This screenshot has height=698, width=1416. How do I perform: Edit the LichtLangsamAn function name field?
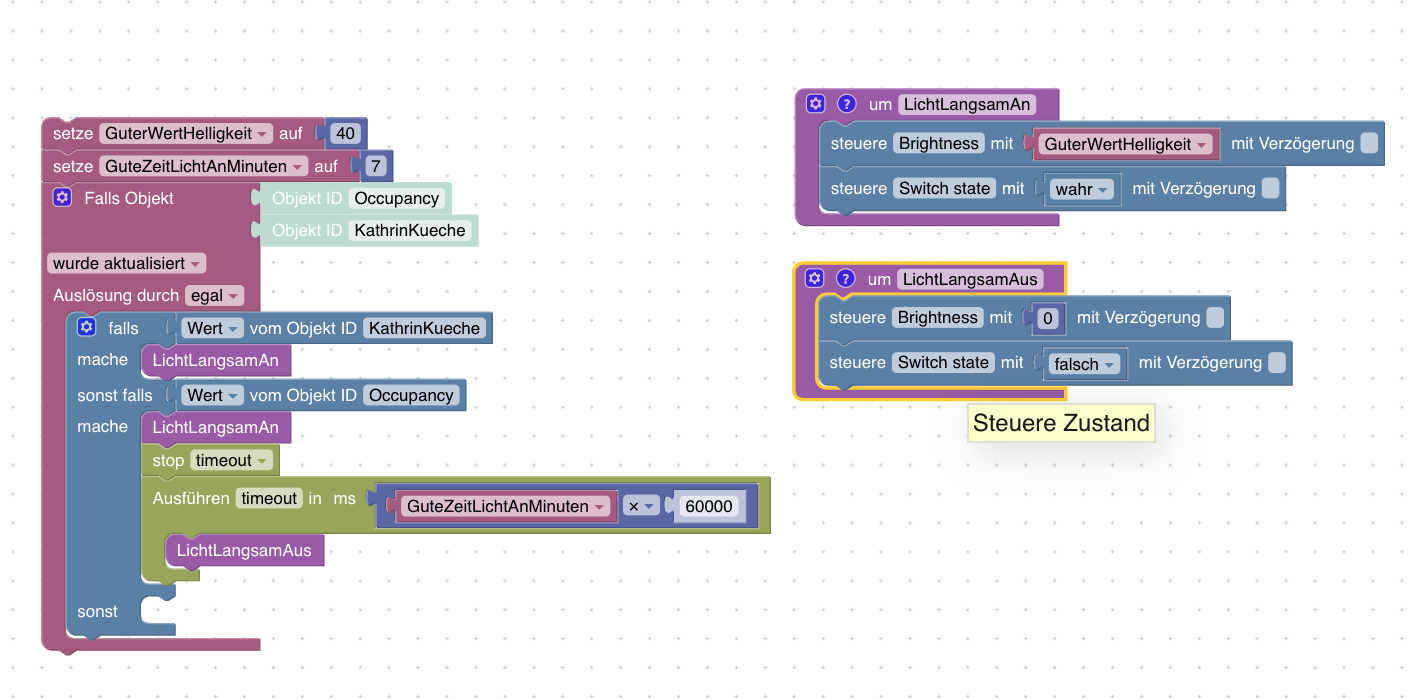pyautogui.click(x=967, y=104)
